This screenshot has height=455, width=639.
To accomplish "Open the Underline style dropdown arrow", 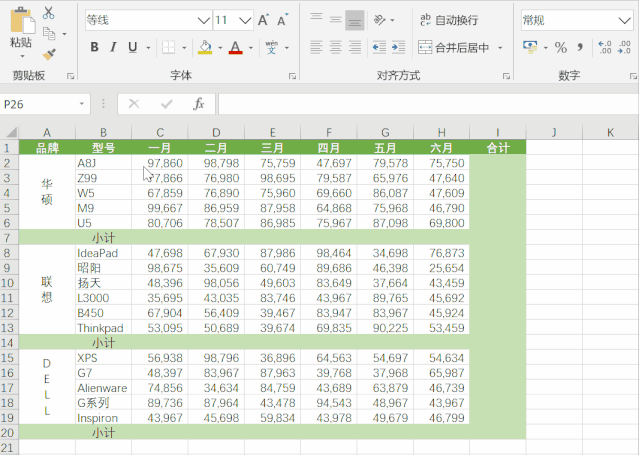I will (x=148, y=48).
